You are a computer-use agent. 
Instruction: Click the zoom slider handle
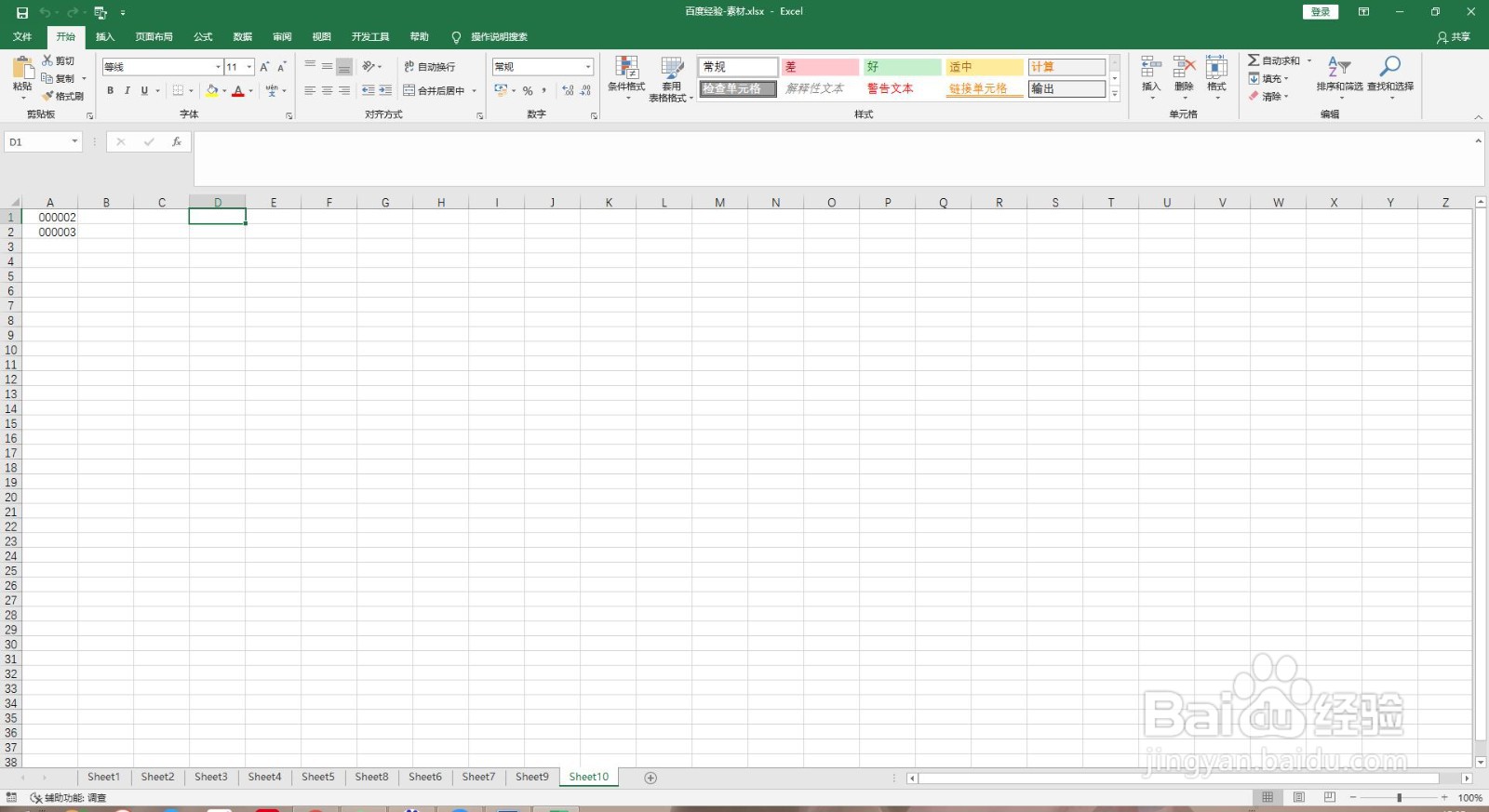tap(1399, 798)
